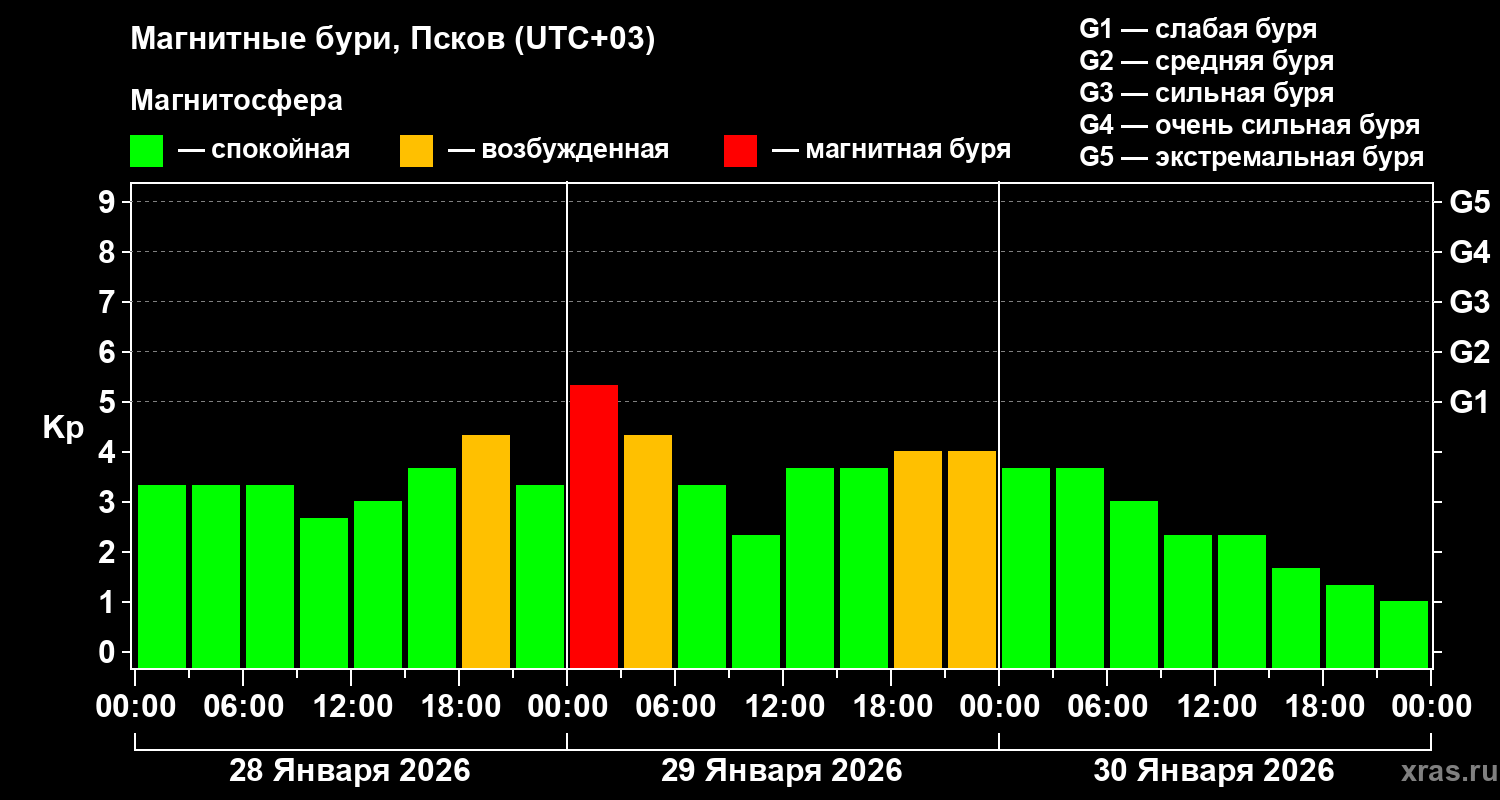Click the first "00:00" label at the chart start
The image size is (1500, 800).
pyautogui.click(x=135, y=706)
